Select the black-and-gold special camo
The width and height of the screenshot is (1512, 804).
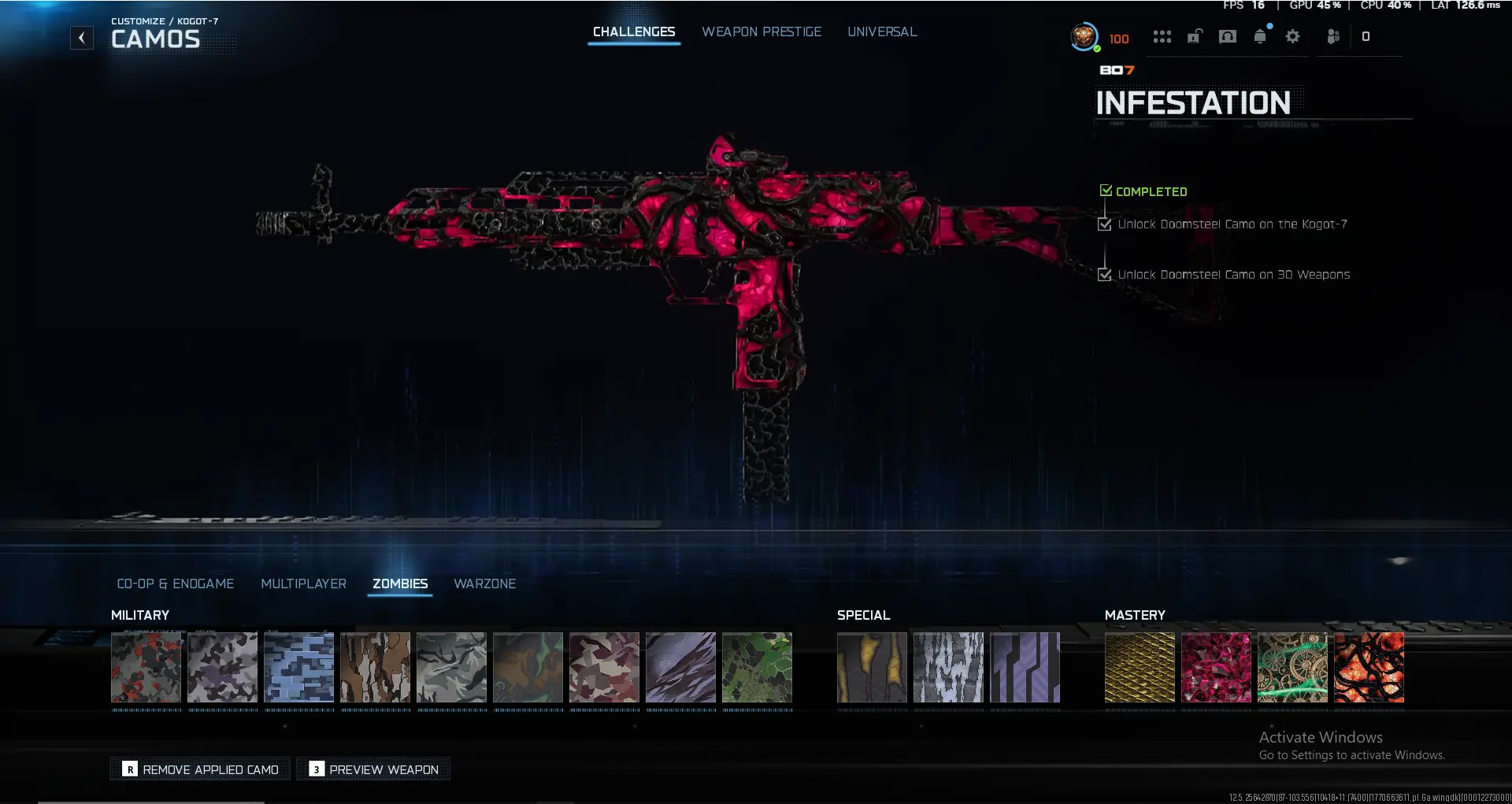pos(873,667)
